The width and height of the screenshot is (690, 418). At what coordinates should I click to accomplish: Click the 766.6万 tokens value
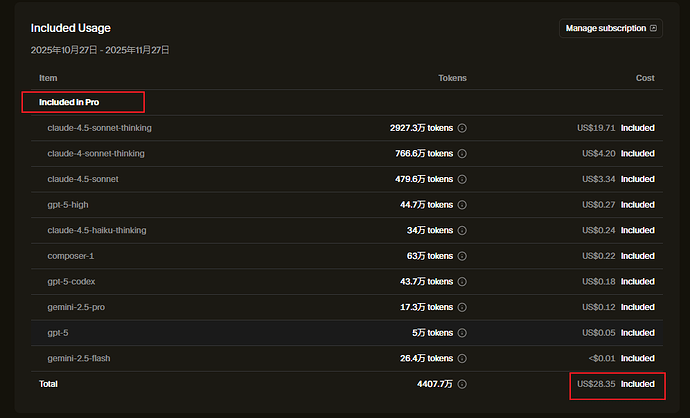(x=424, y=154)
